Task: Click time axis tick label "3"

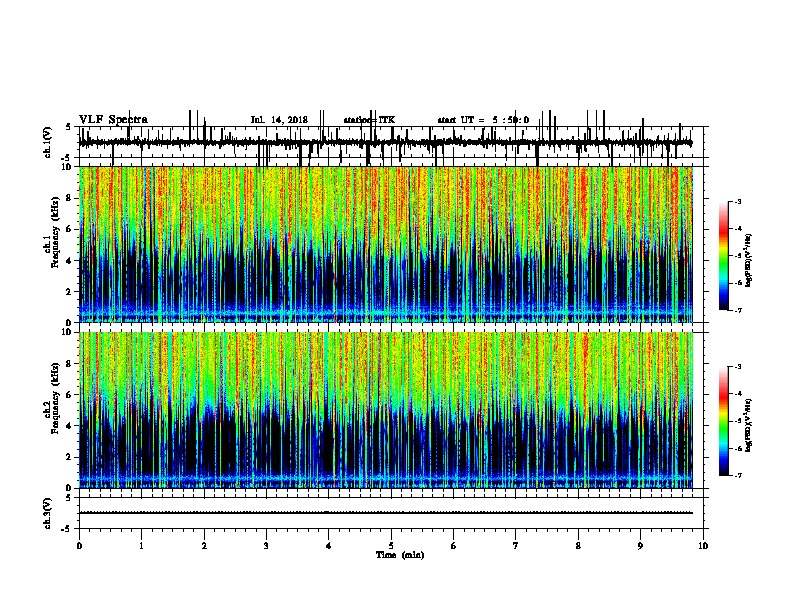Action: tap(266, 546)
